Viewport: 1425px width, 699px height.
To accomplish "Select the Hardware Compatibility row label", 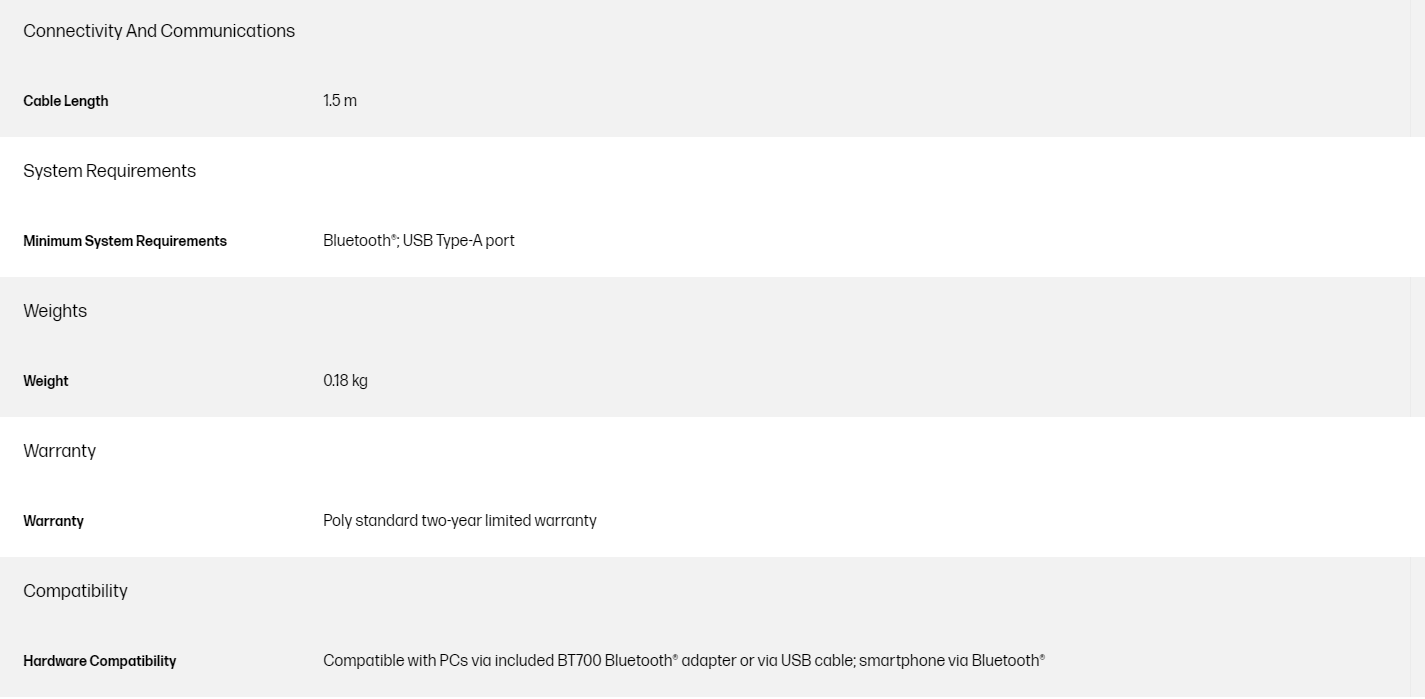I will pos(99,661).
